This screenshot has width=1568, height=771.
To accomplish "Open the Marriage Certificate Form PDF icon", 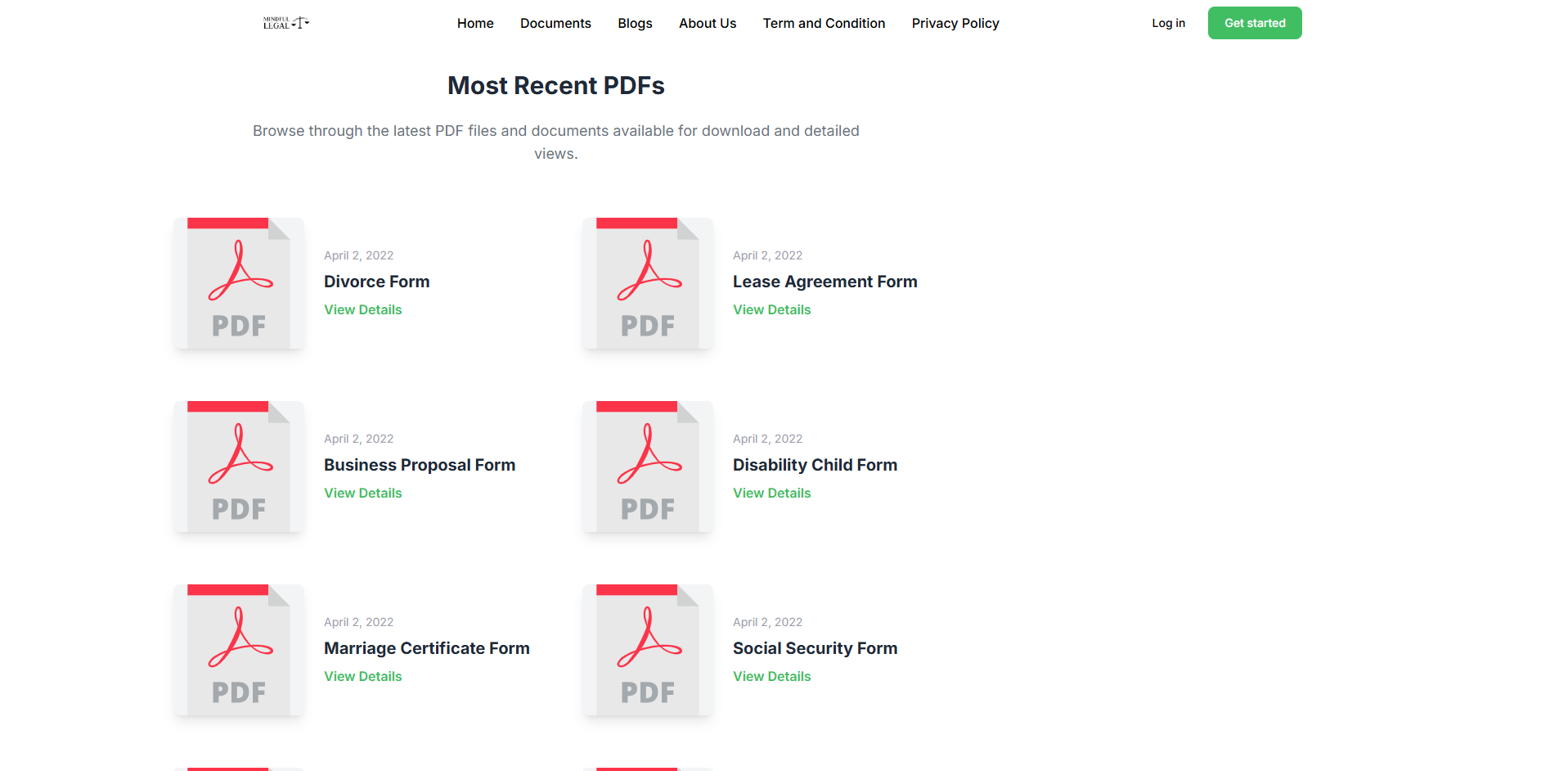I will click(239, 650).
